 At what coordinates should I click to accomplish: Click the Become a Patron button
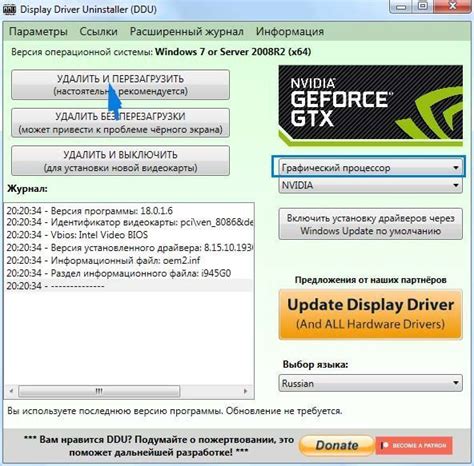pos(414,445)
